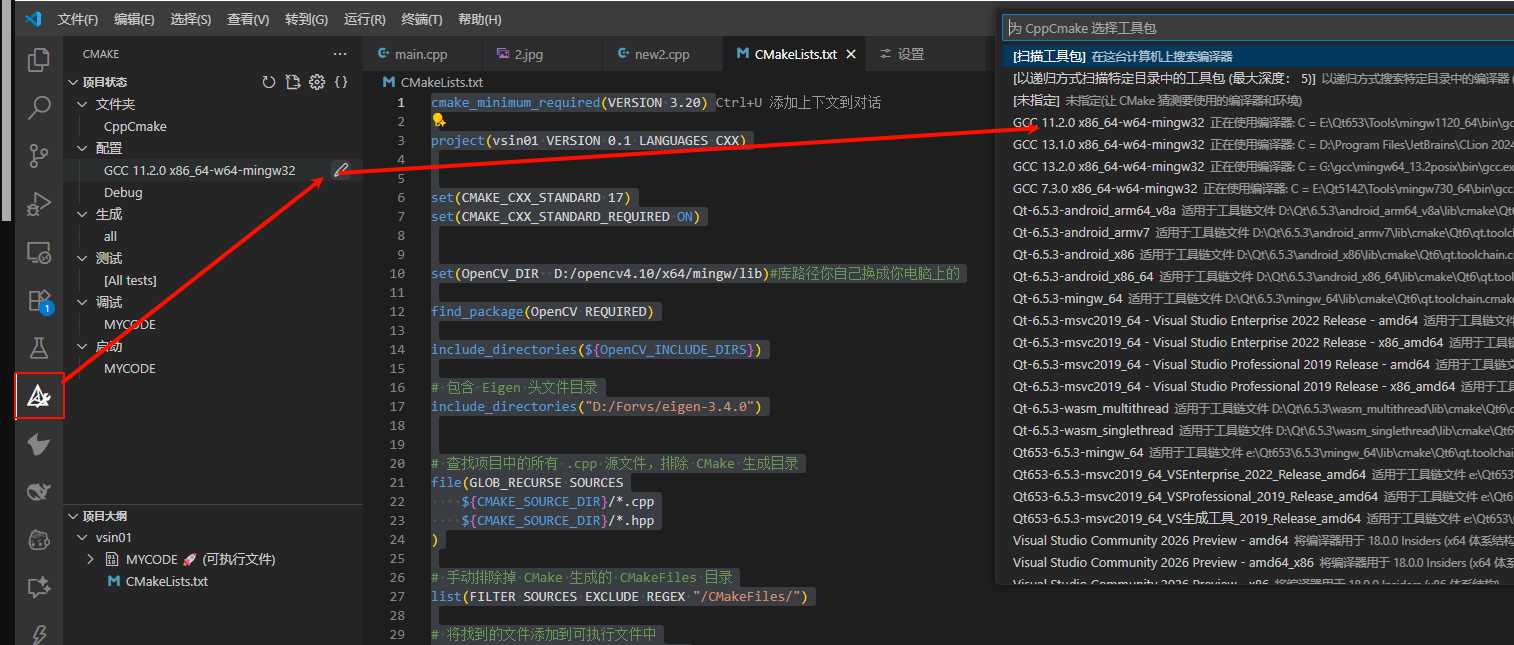The width and height of the screenshot is (1514, 645).
Task: Collapse the 配置 node
Action: point(82,148)
